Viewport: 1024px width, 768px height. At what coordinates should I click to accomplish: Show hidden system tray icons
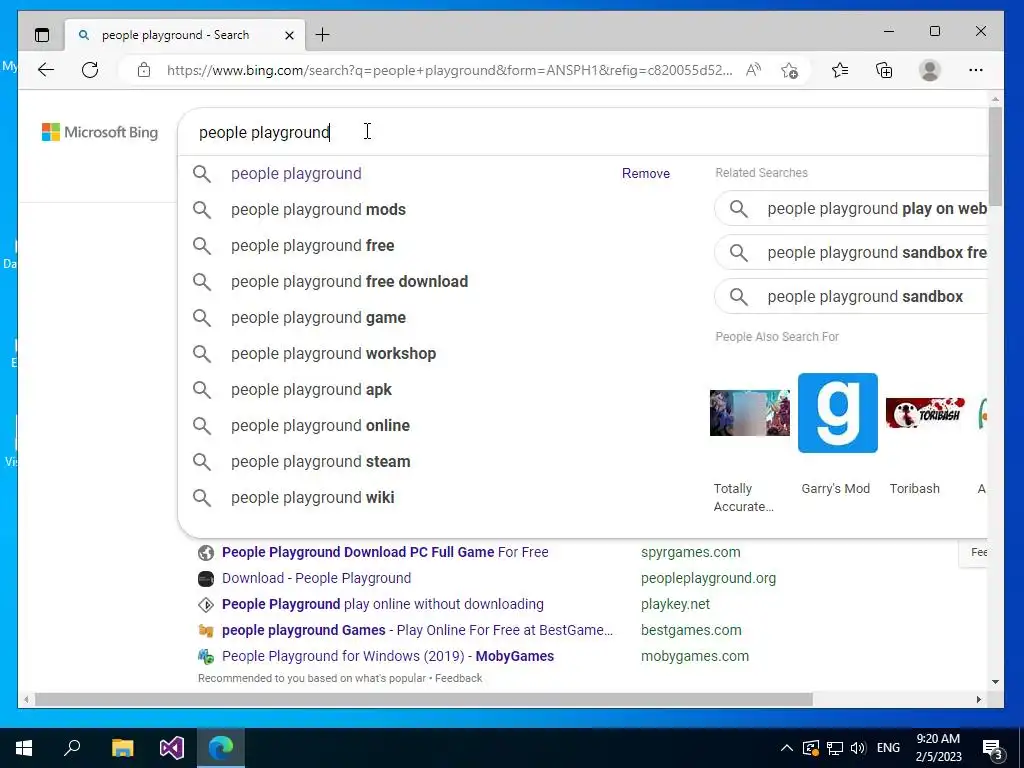787,748
